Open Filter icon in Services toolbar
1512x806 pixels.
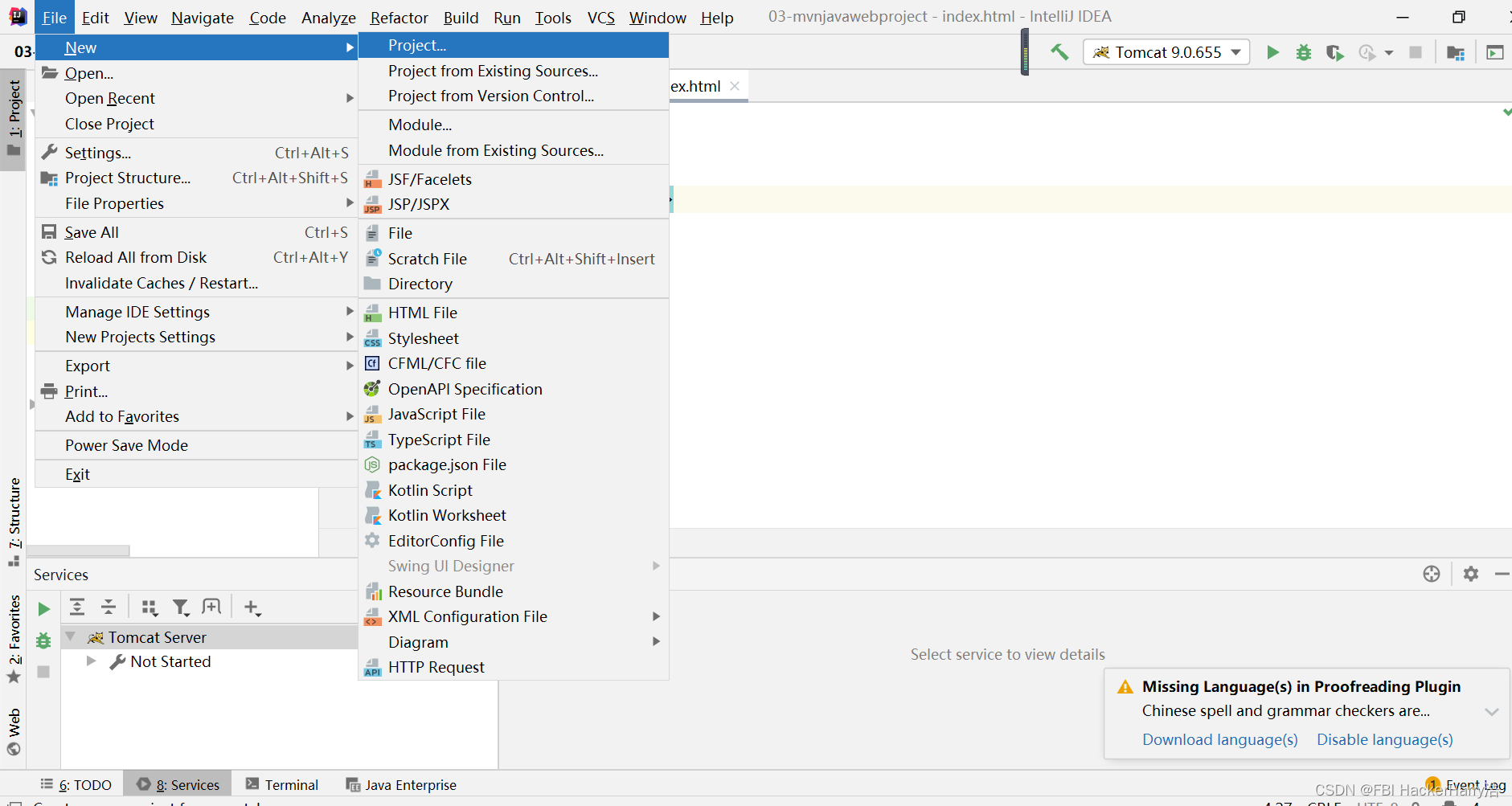[181, 607]
